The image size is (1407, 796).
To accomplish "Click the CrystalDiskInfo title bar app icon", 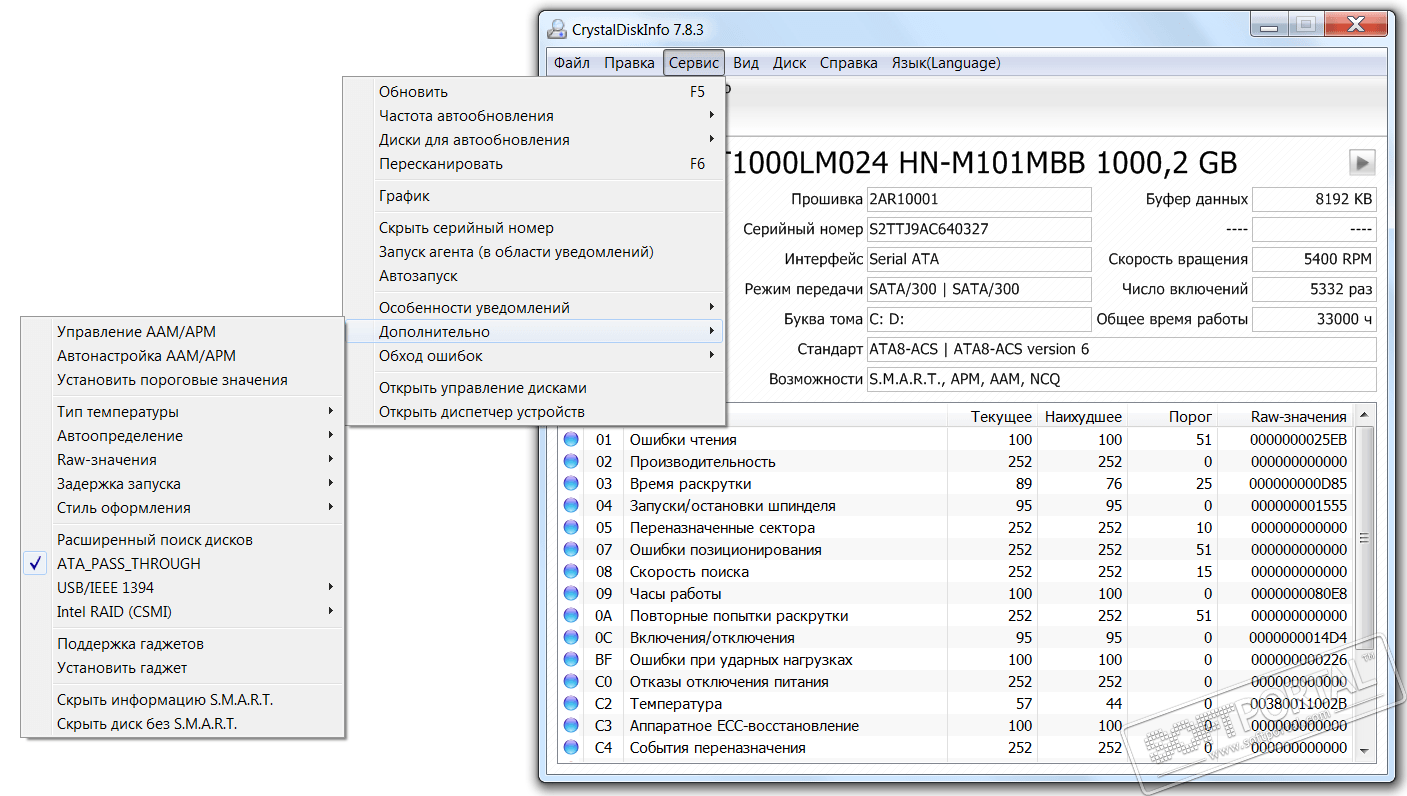I will pyautogui.click(x=557, y=28).
